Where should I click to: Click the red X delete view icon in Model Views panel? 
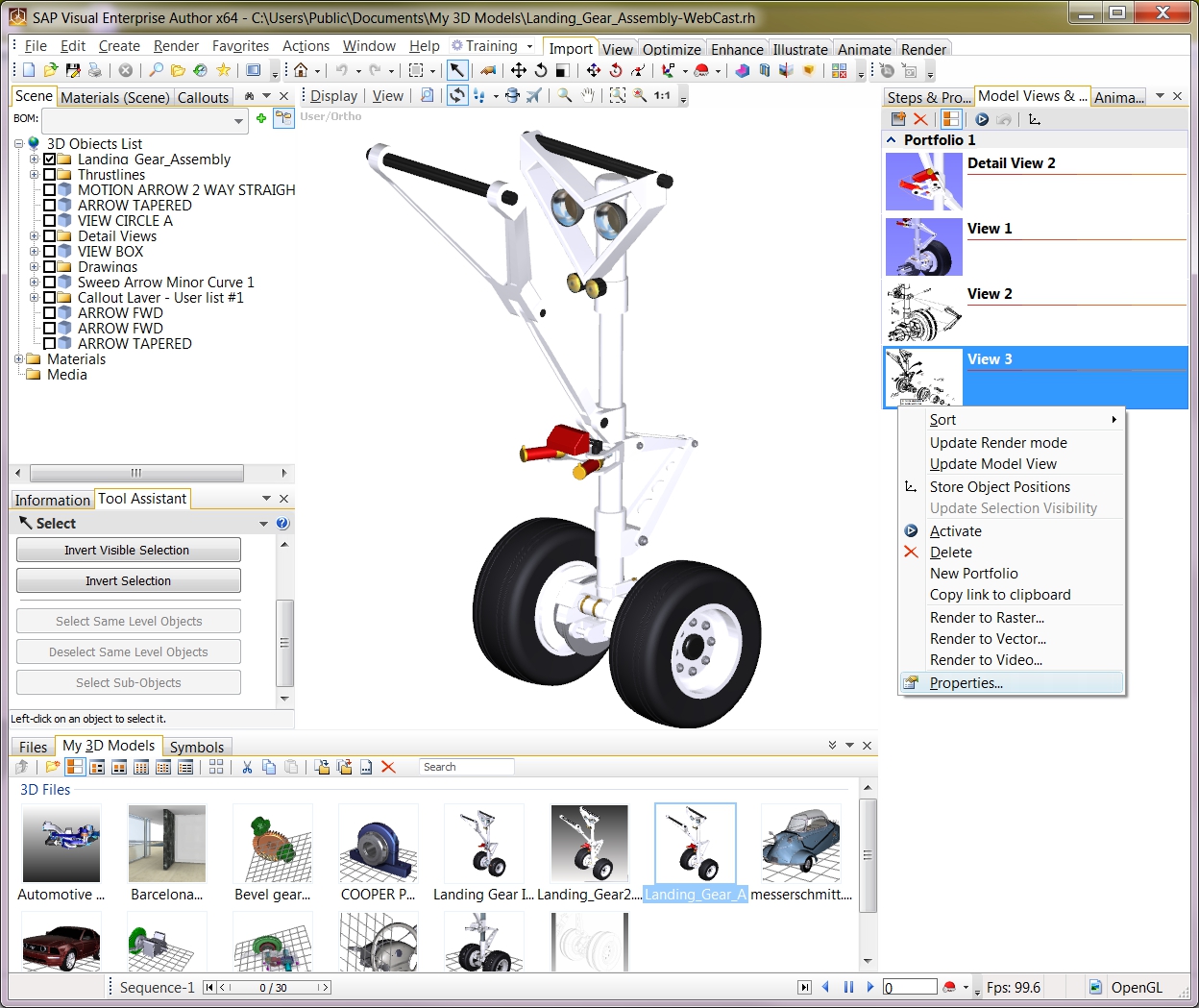coord(920,119)
